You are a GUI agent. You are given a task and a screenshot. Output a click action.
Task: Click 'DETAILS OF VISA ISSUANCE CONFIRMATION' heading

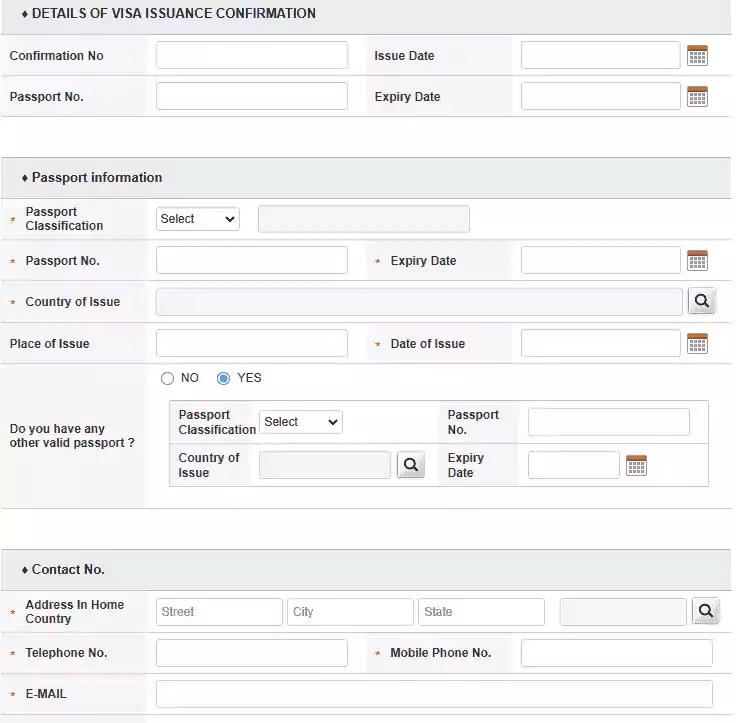click(174, 14)
